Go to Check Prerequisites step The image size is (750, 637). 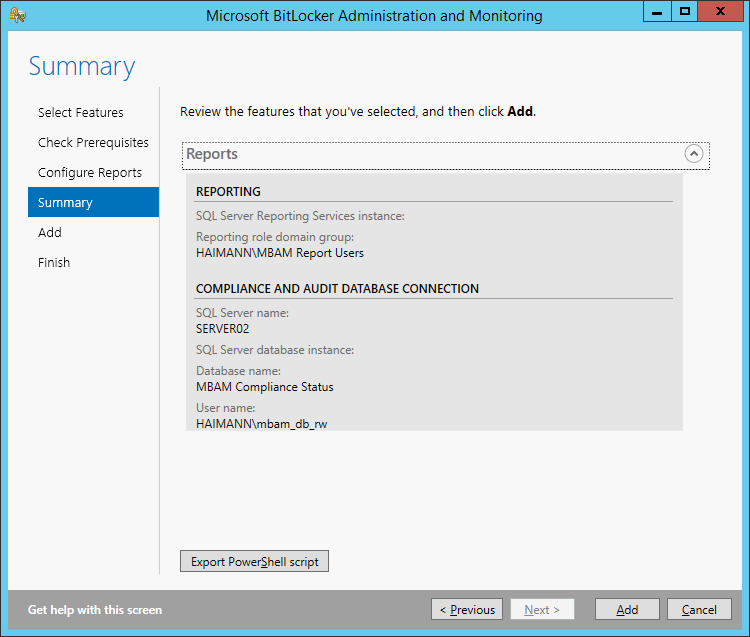click(x=93, y=143)
